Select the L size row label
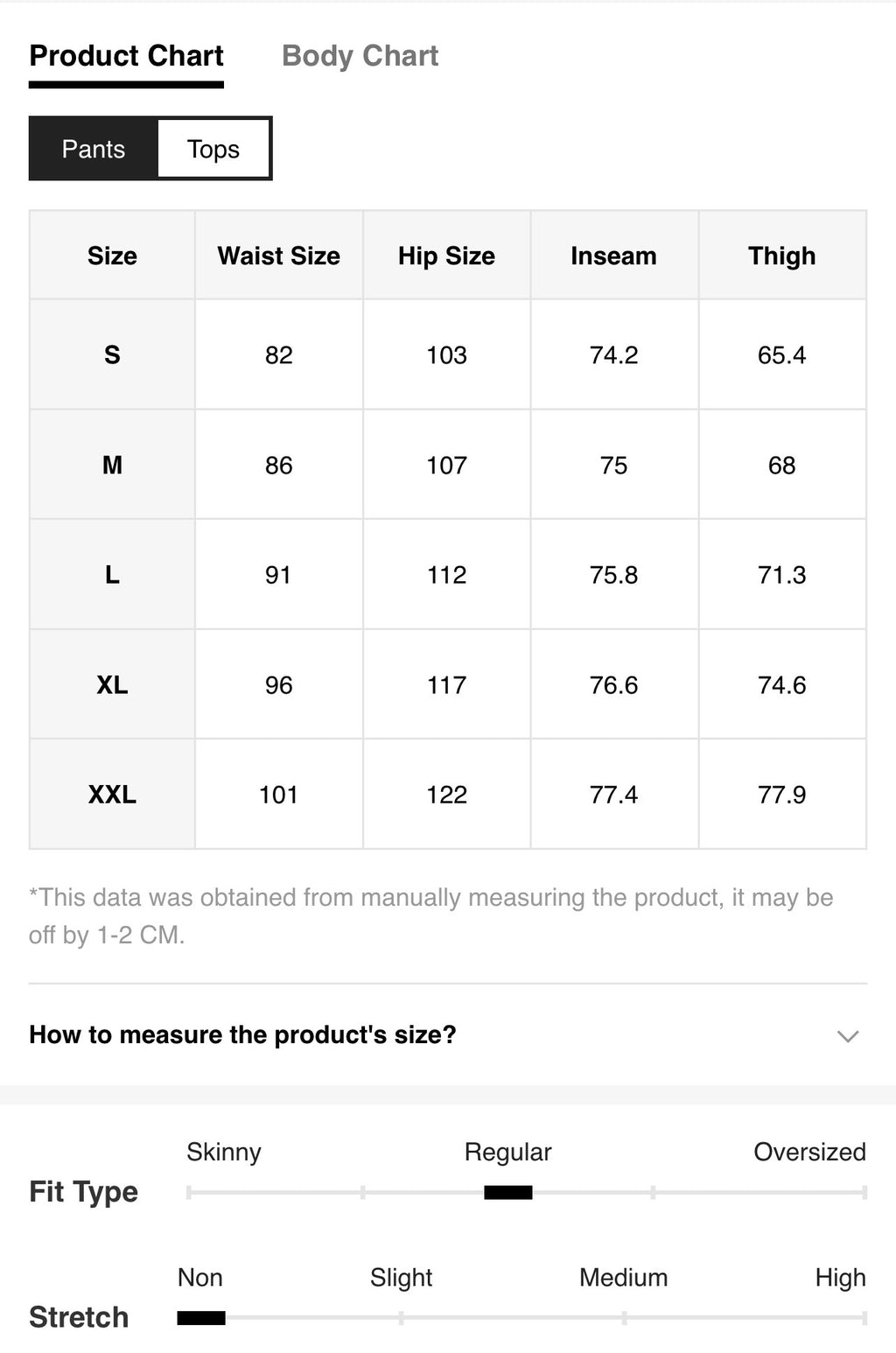The height and width of the screenshot is (1353, 896). [112, 575]
